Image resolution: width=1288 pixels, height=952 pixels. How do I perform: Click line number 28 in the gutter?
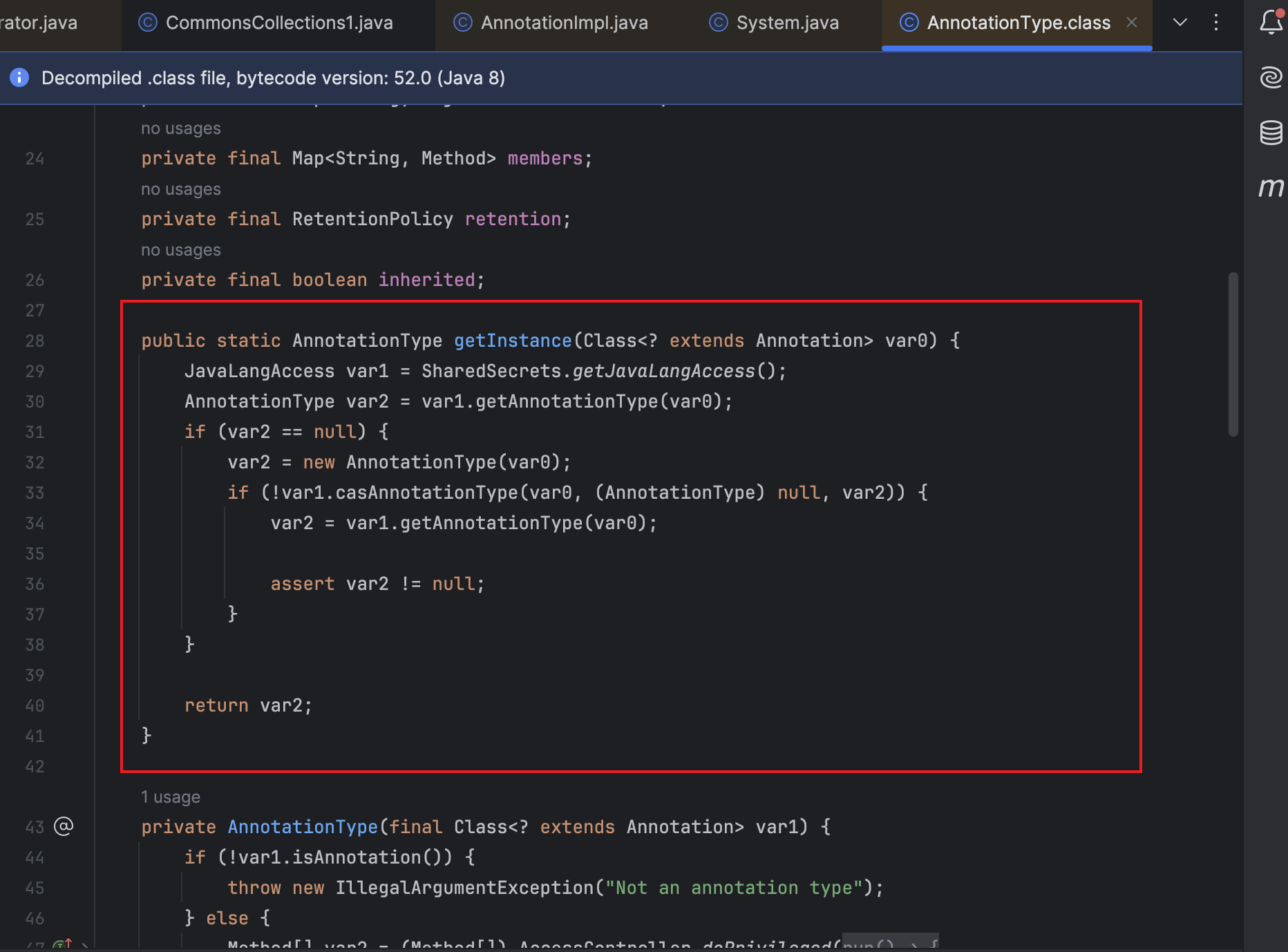(35, 341)
